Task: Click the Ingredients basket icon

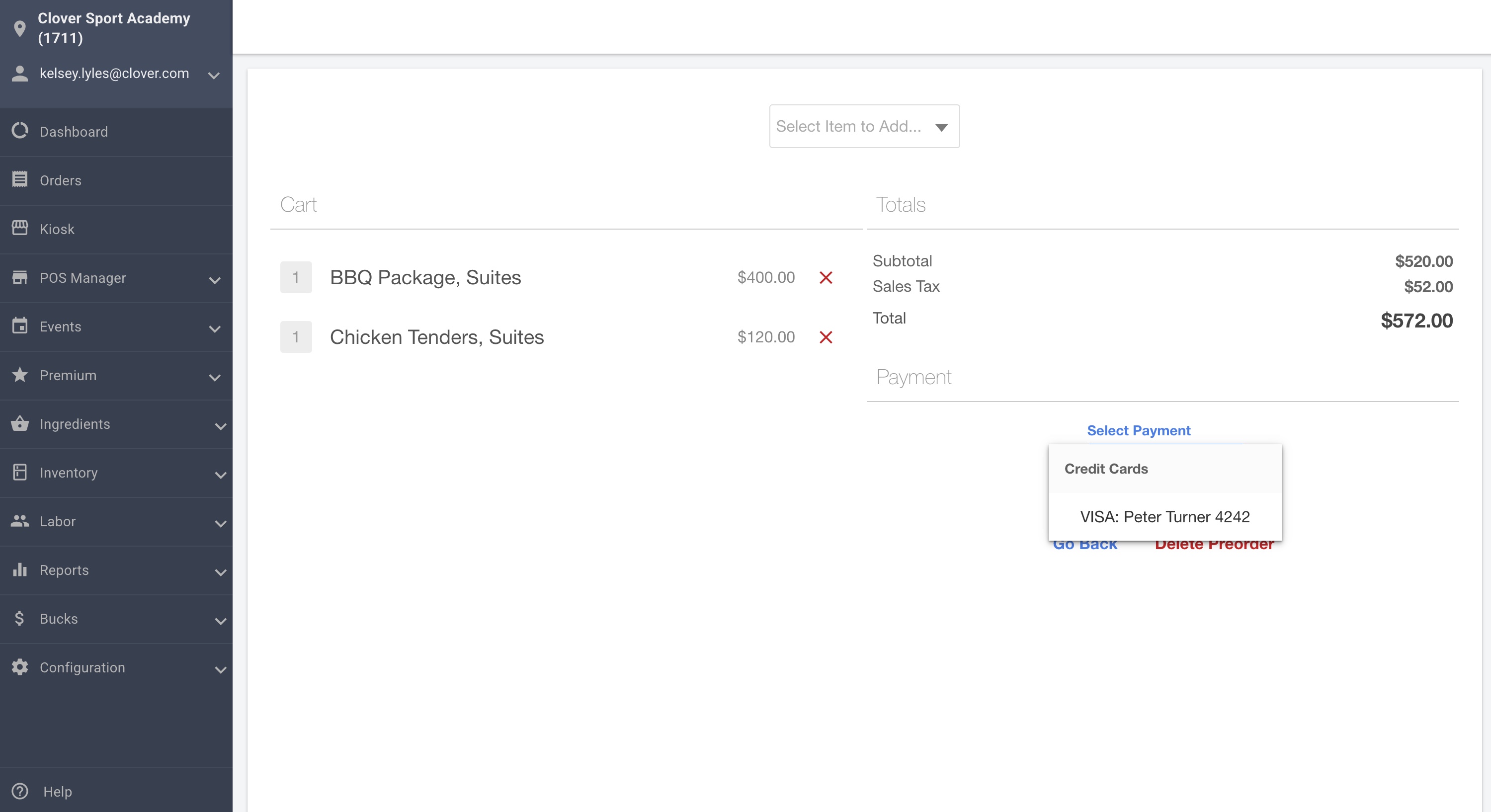Action: [x=20, y=423]
